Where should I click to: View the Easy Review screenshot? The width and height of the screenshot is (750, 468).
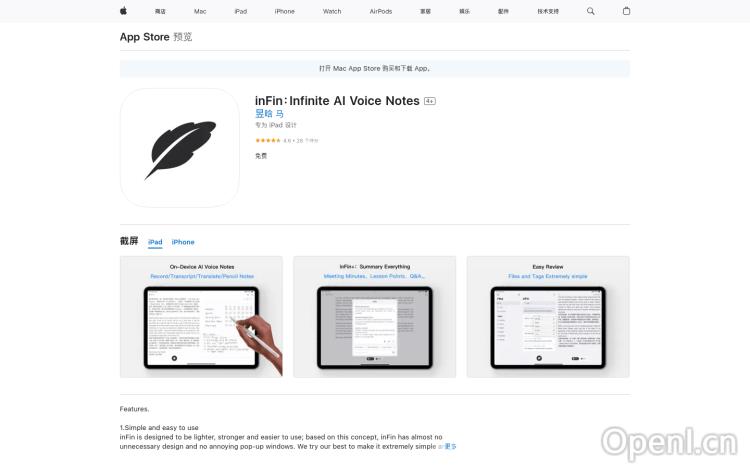(x=548, y=317)
